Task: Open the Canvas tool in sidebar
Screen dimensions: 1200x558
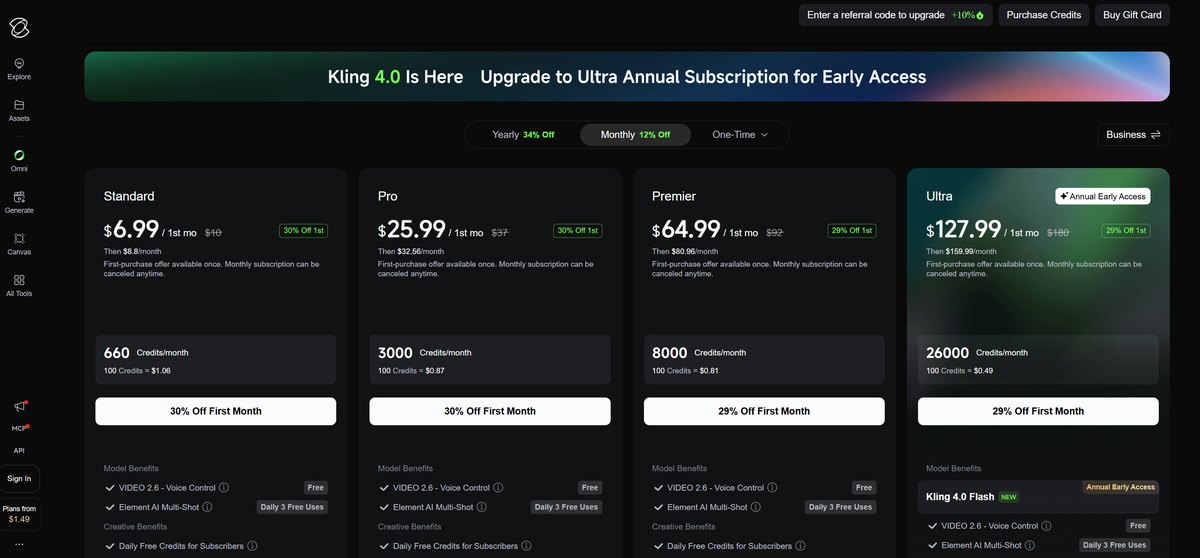Action: [19, 244]
